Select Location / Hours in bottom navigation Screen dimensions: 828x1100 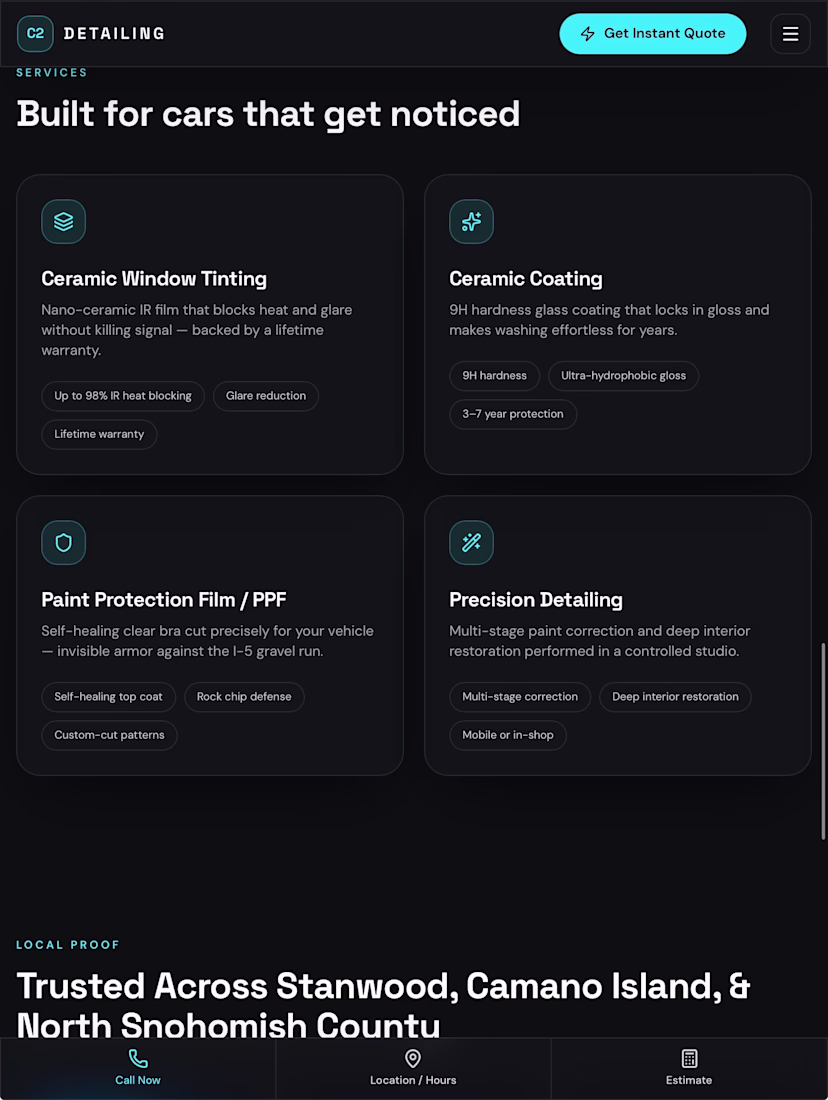coord(413,1068)
